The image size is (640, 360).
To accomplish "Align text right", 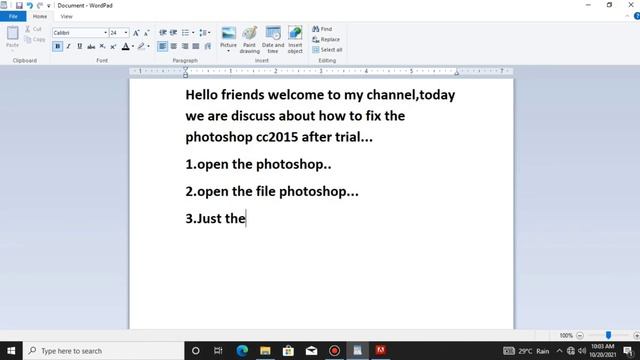I will pyautogui.click(x=185, y=47).
